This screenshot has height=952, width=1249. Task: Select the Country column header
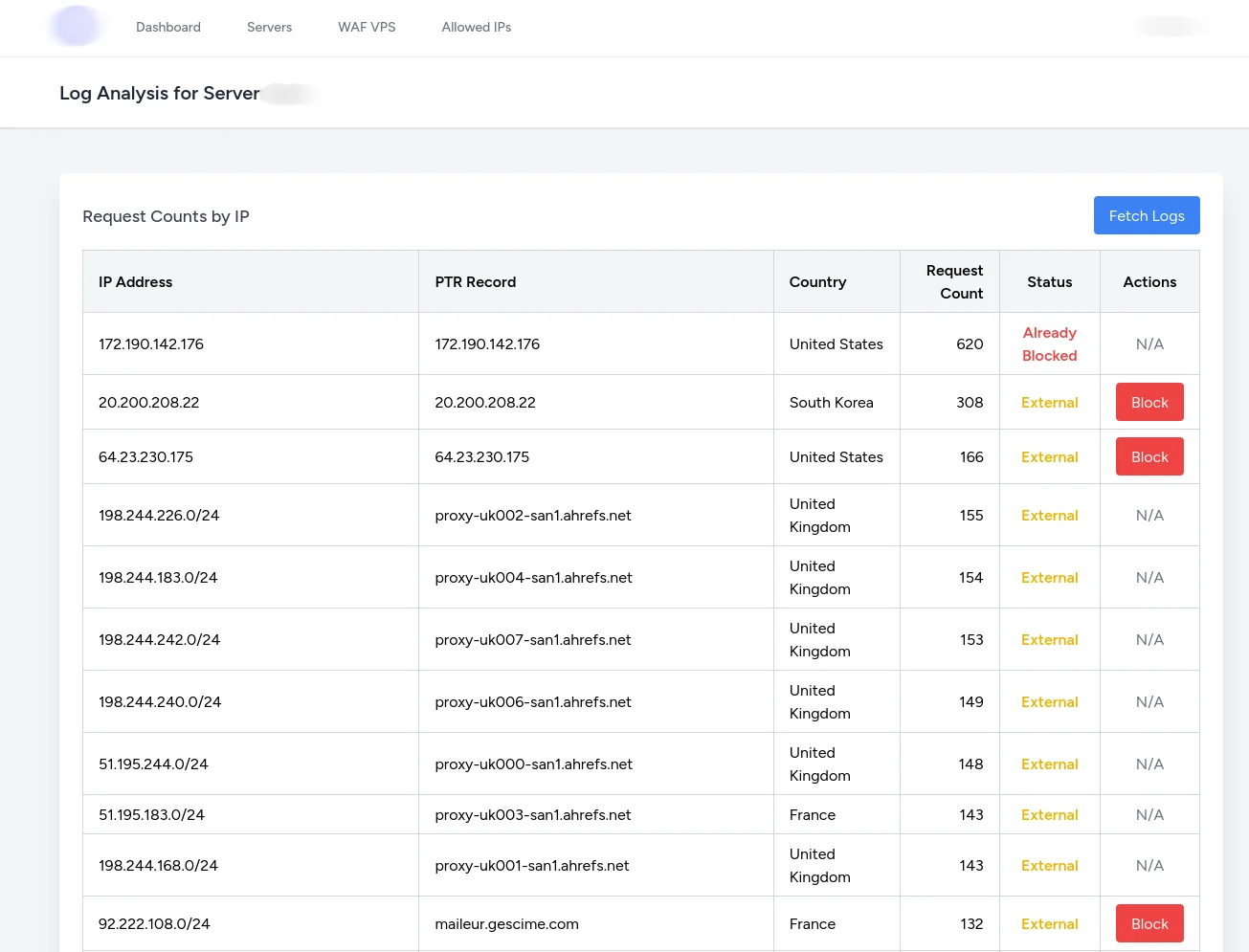point(817,281)
